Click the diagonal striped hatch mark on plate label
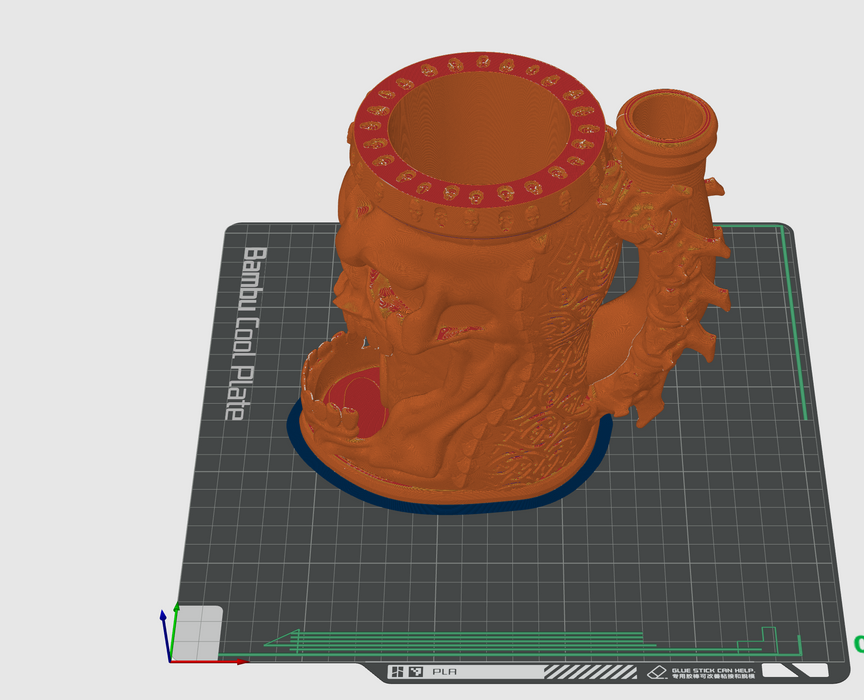The width and height of the screenshot is (864, 700). click(590, 672)
